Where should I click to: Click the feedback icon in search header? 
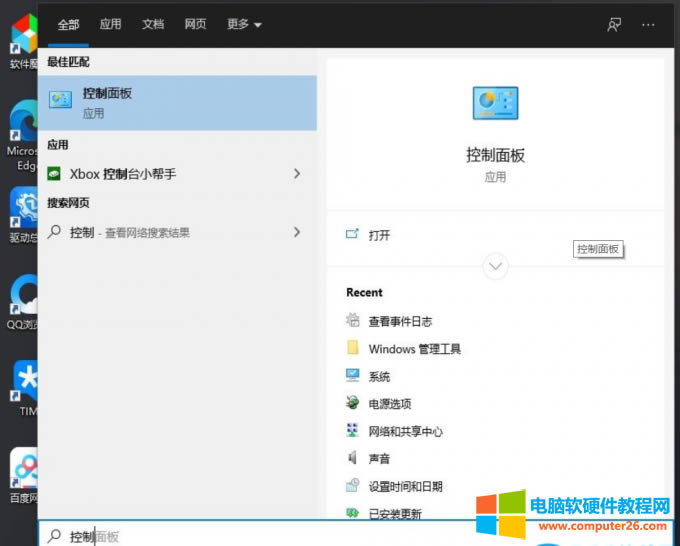click(614, 25)
